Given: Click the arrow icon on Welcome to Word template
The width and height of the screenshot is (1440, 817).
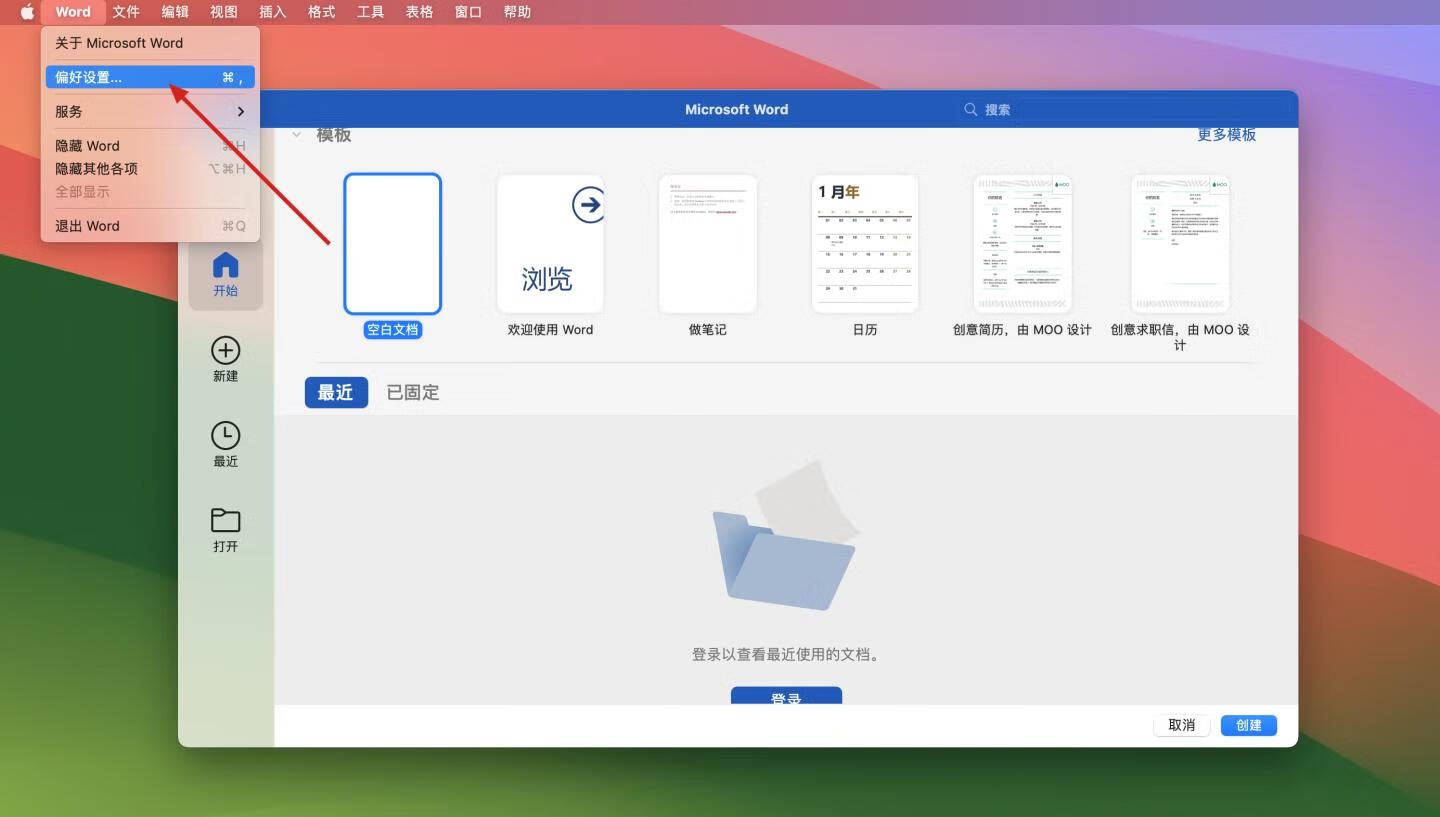Looking at the screenshot, I should point(588,205).
